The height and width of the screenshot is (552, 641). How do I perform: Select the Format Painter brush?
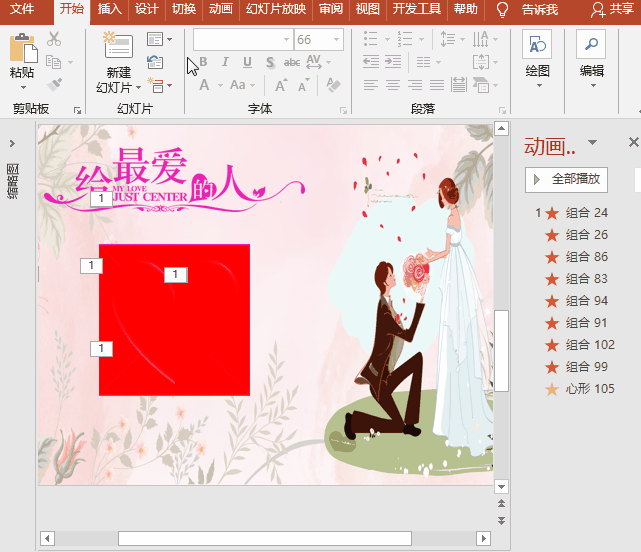[54, 85]
